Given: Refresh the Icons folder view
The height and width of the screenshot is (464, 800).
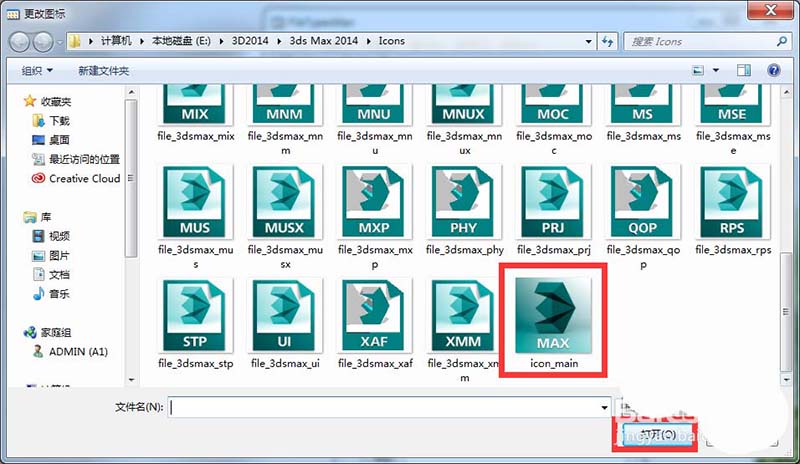Looking at the screenshot, I should [607, 41].
